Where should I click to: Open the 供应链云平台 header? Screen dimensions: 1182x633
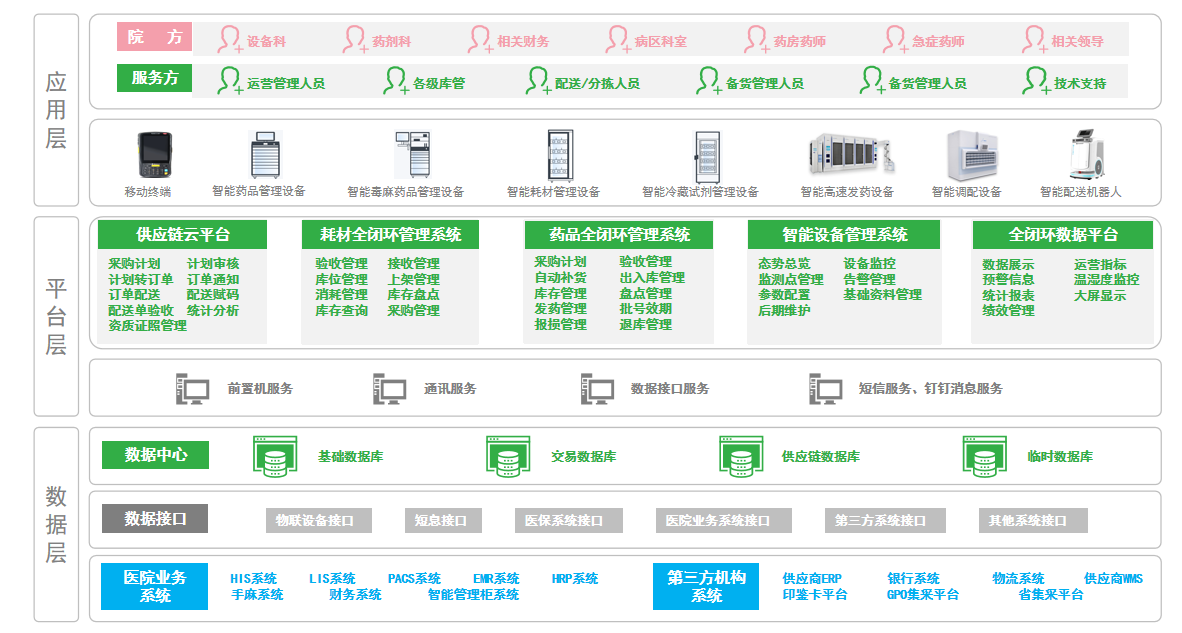(182, 234)
